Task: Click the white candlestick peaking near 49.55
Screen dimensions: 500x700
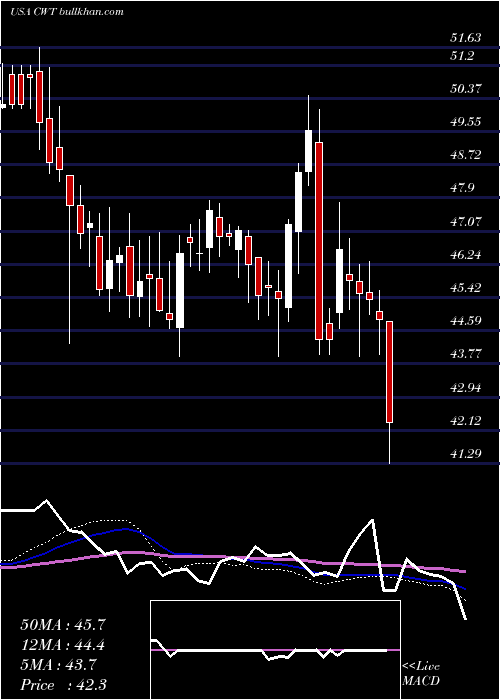Action: tap(308, 150)
